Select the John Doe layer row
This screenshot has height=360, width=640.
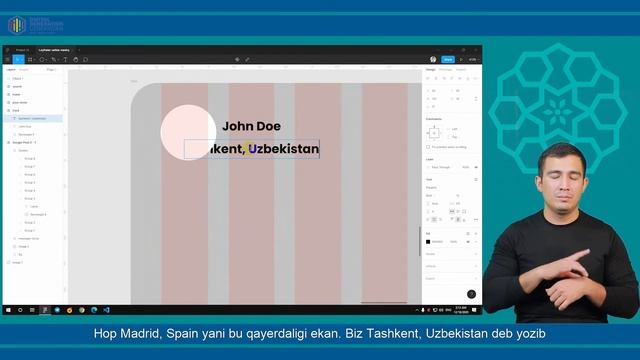33,127
